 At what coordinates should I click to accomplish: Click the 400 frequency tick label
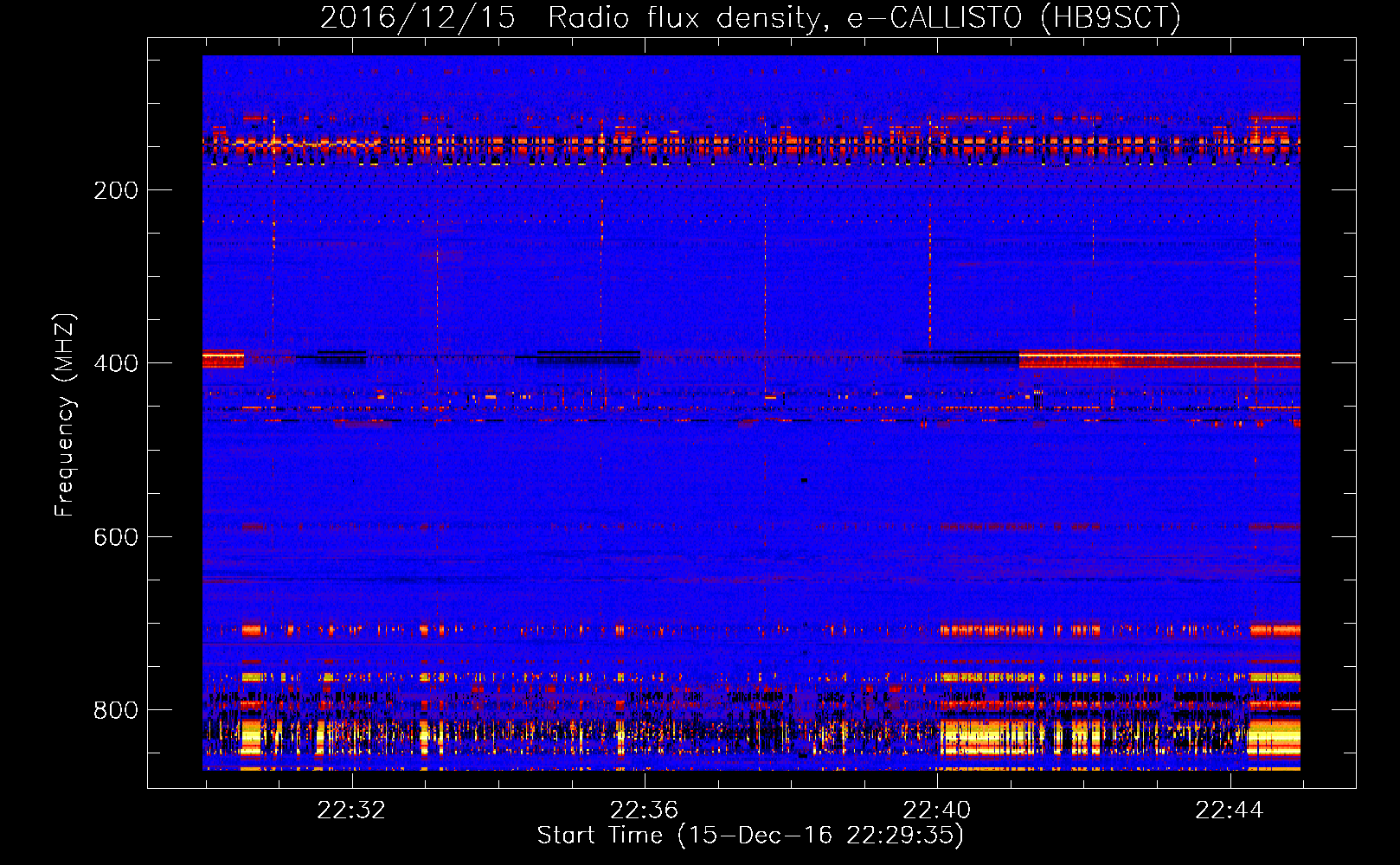116,363
